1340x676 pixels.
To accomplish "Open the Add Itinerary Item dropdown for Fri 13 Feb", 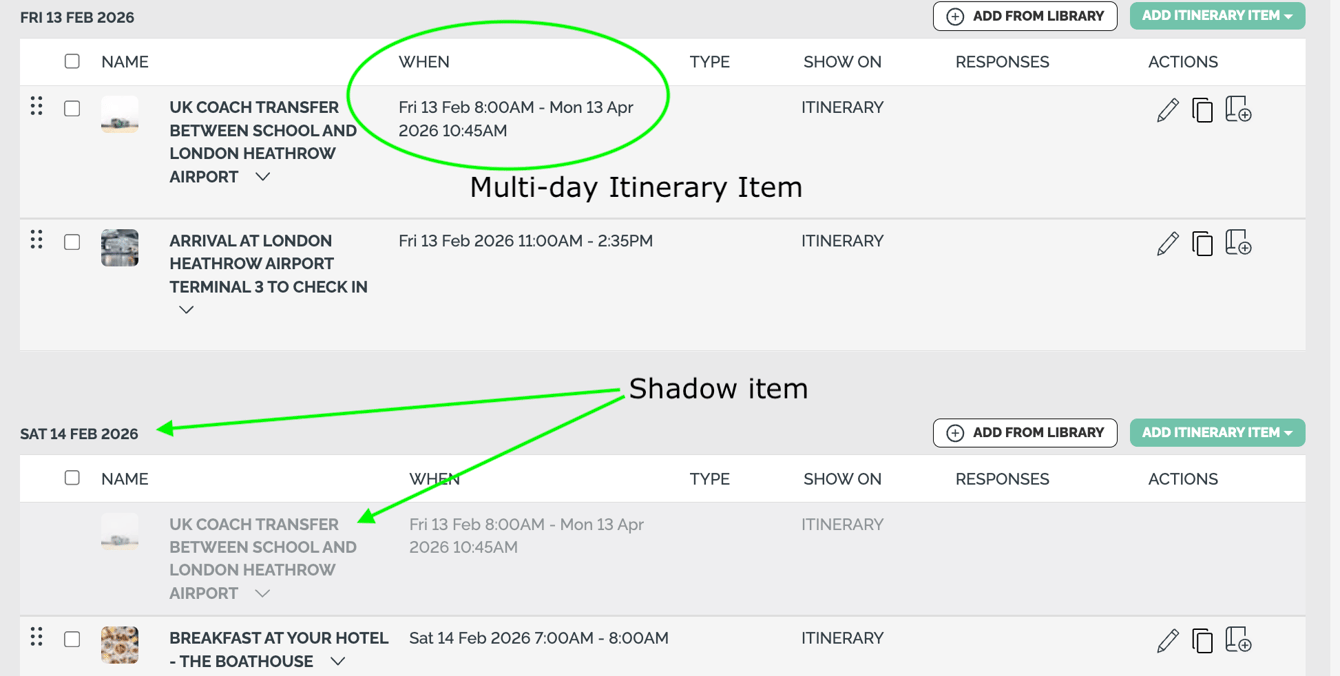I will click(1217, 15).
